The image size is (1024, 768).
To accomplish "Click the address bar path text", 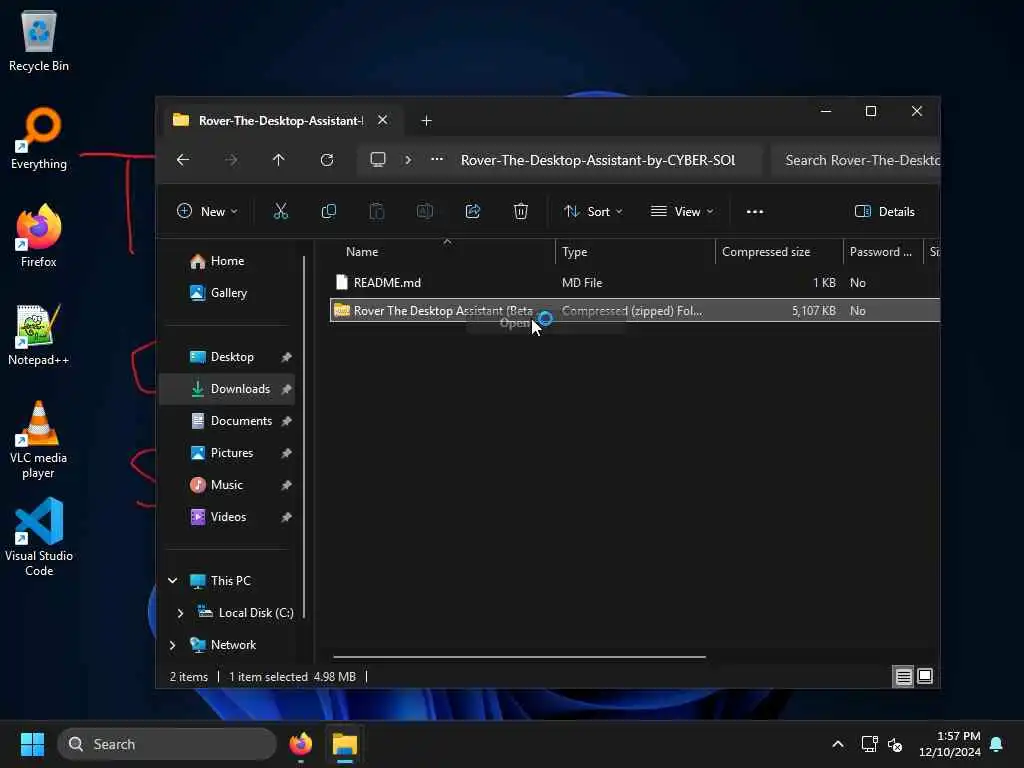I will (598, 160).
